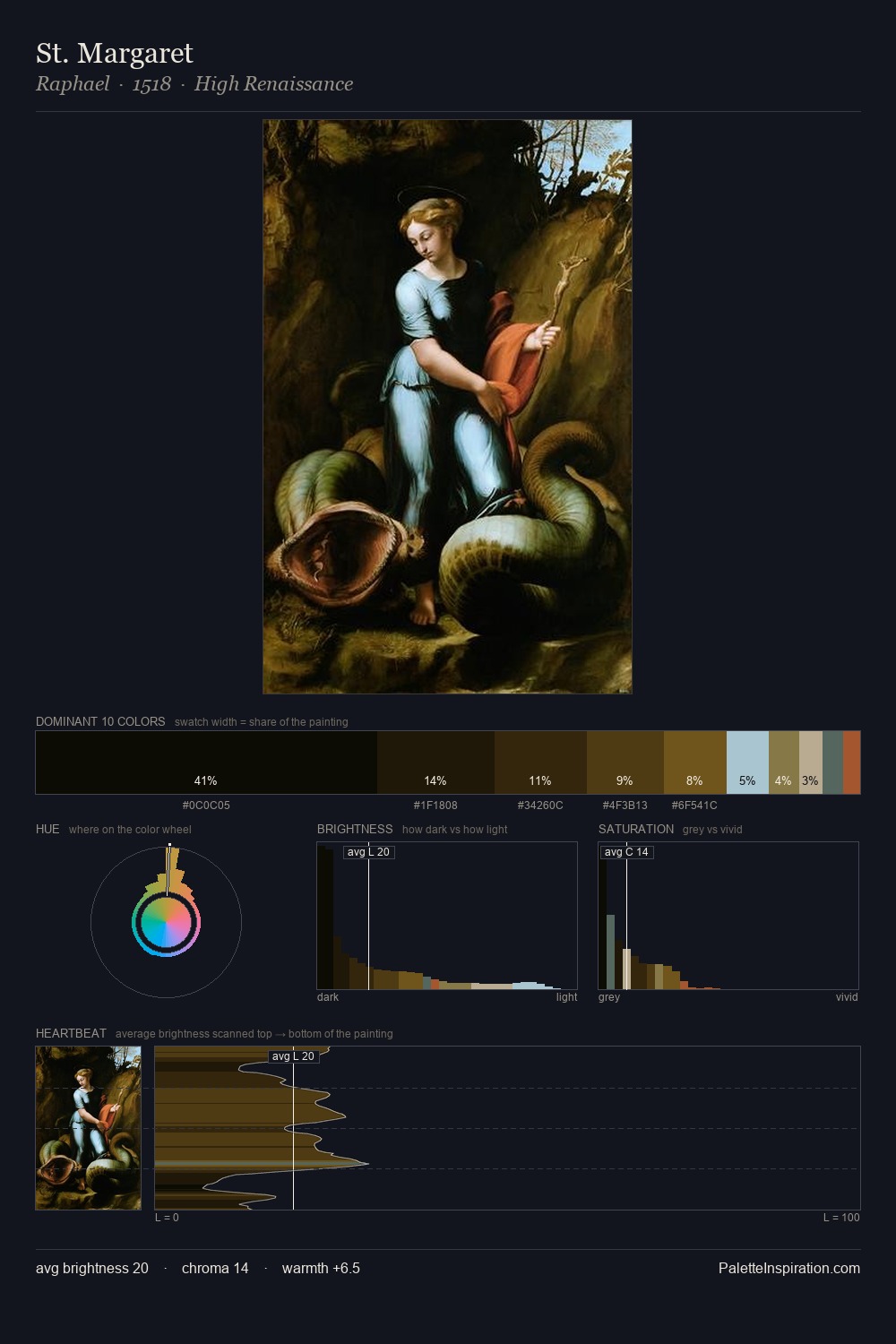Select the 41% darkest color swatch
Screen dimensions: 896x1344
click(x=206, y=762)
